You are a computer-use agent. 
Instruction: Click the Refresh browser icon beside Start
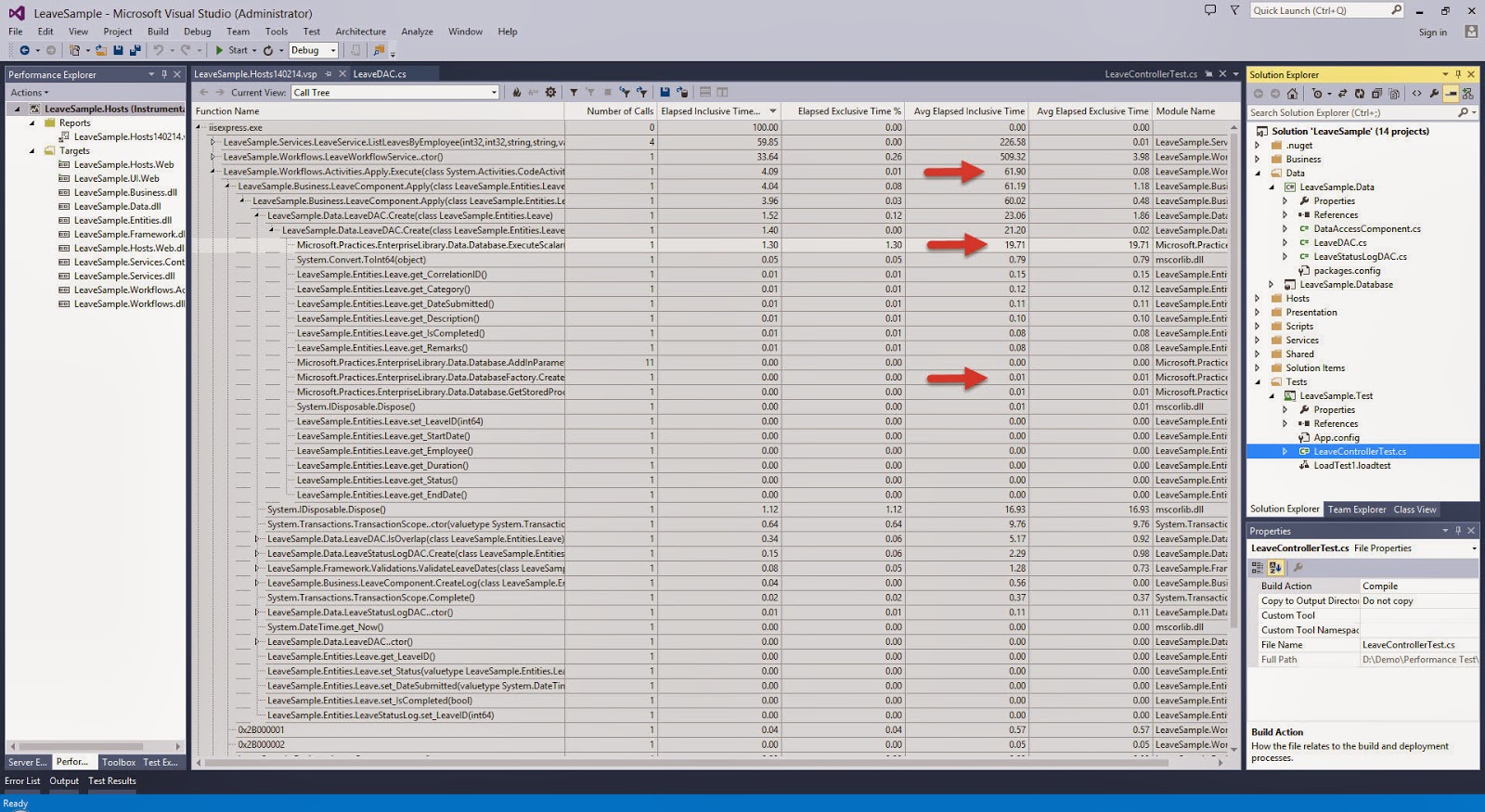tap(268, 50)
